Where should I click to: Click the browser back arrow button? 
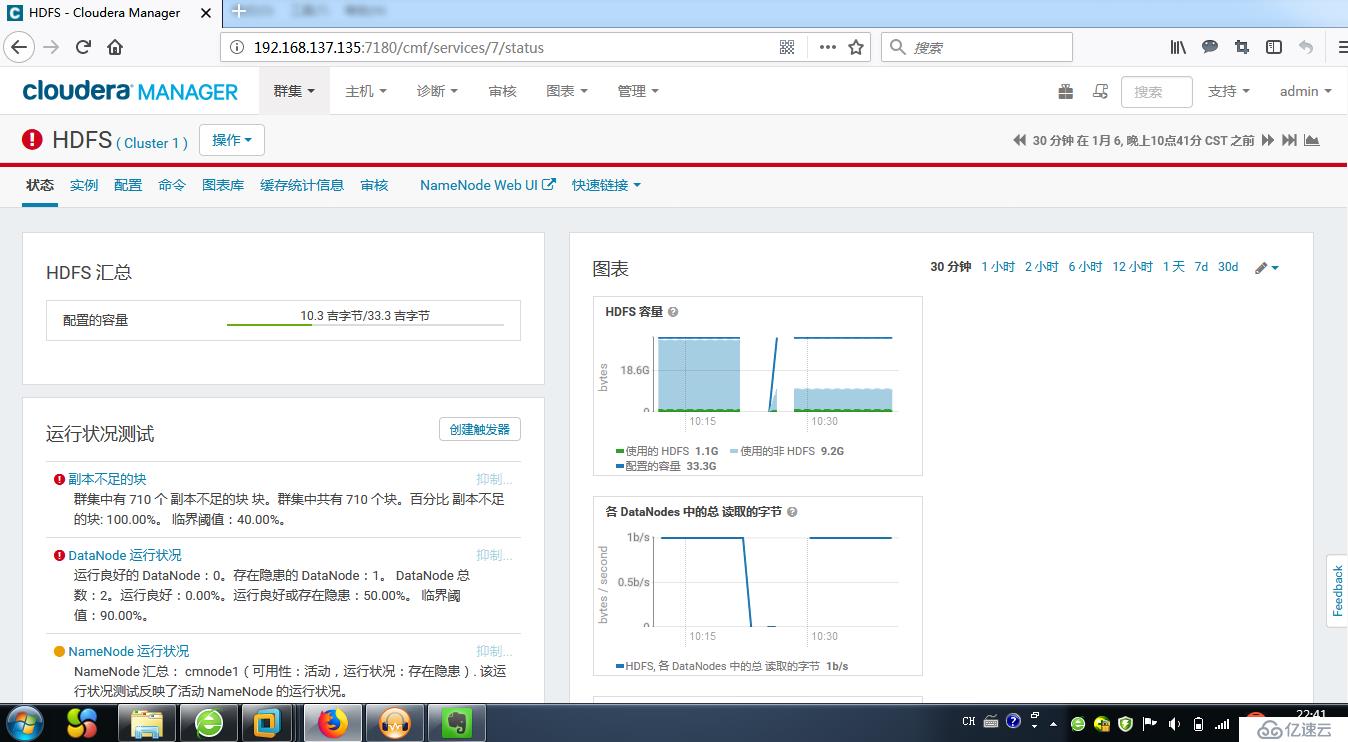(19, 47)
